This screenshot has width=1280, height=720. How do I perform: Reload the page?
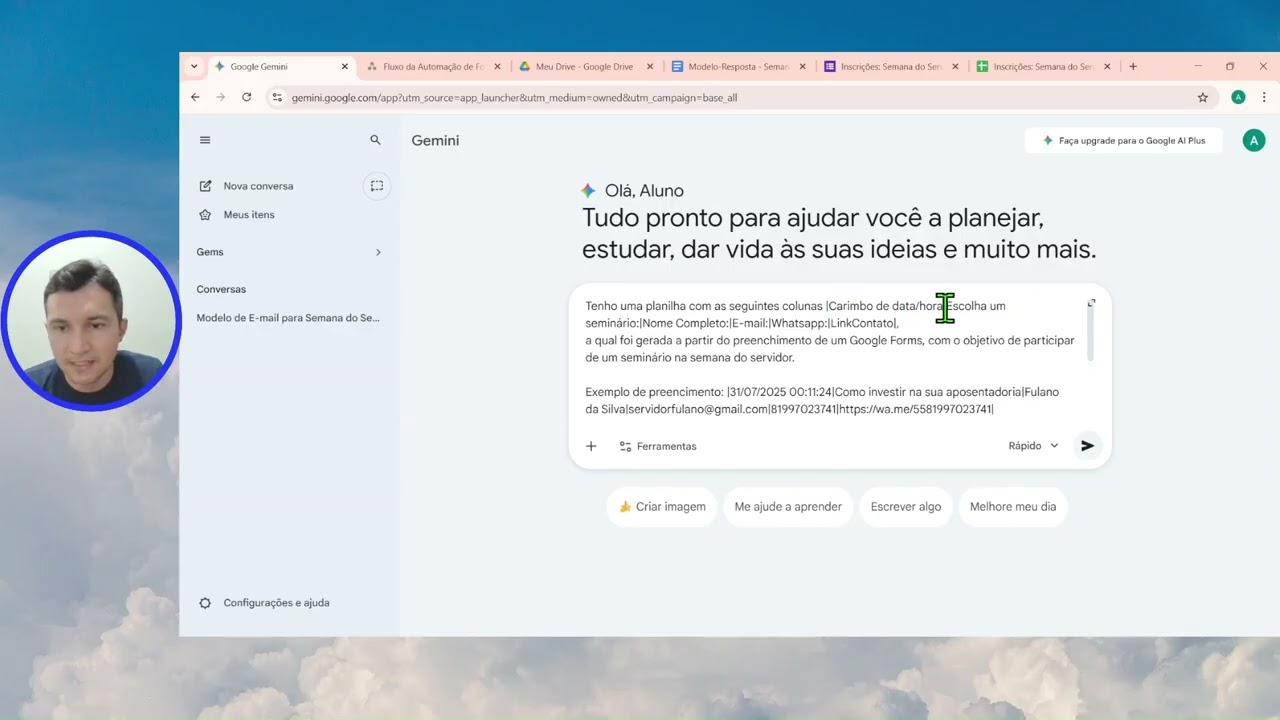247,98
